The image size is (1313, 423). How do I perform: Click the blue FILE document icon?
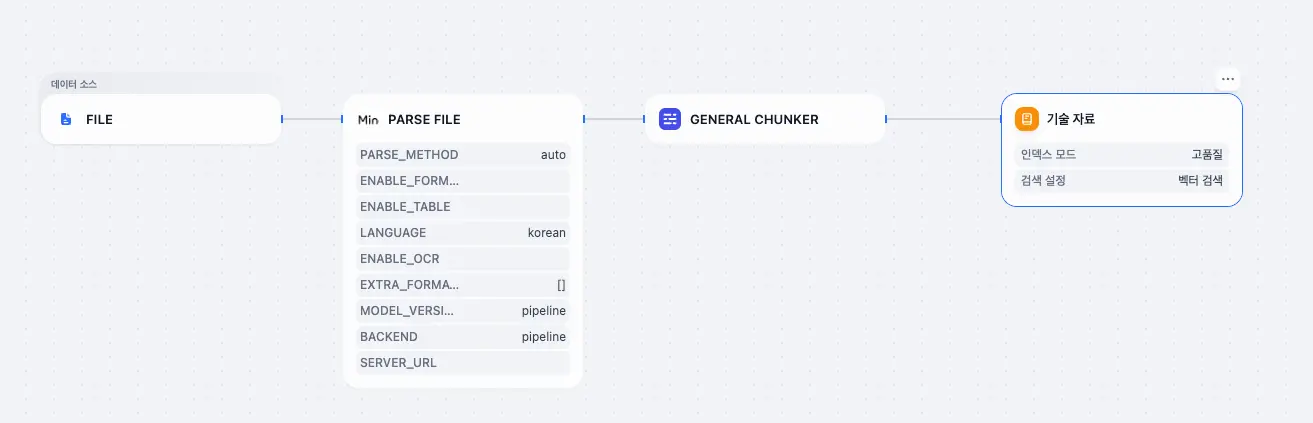(66, 119)
